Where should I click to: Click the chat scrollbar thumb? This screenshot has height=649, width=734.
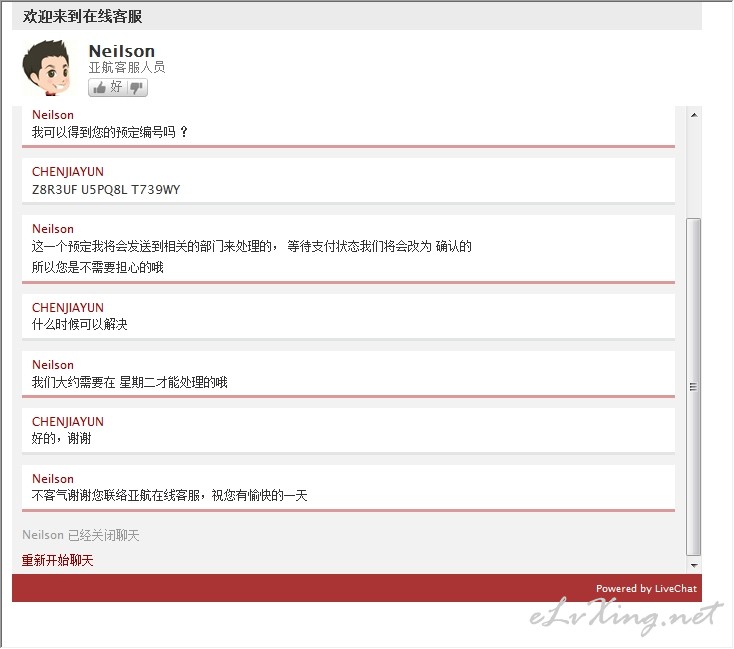point(694,387)
